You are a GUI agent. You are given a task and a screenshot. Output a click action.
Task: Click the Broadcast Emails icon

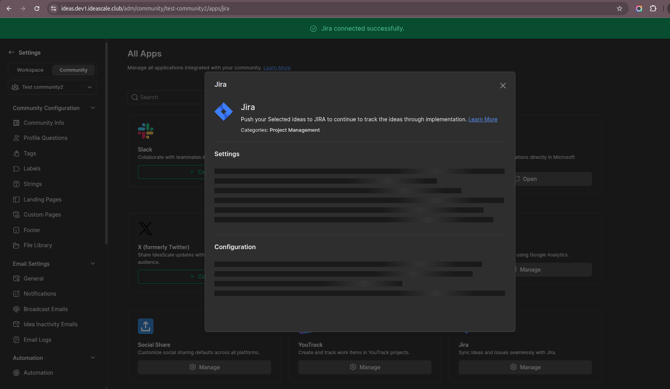pos(16,309)
